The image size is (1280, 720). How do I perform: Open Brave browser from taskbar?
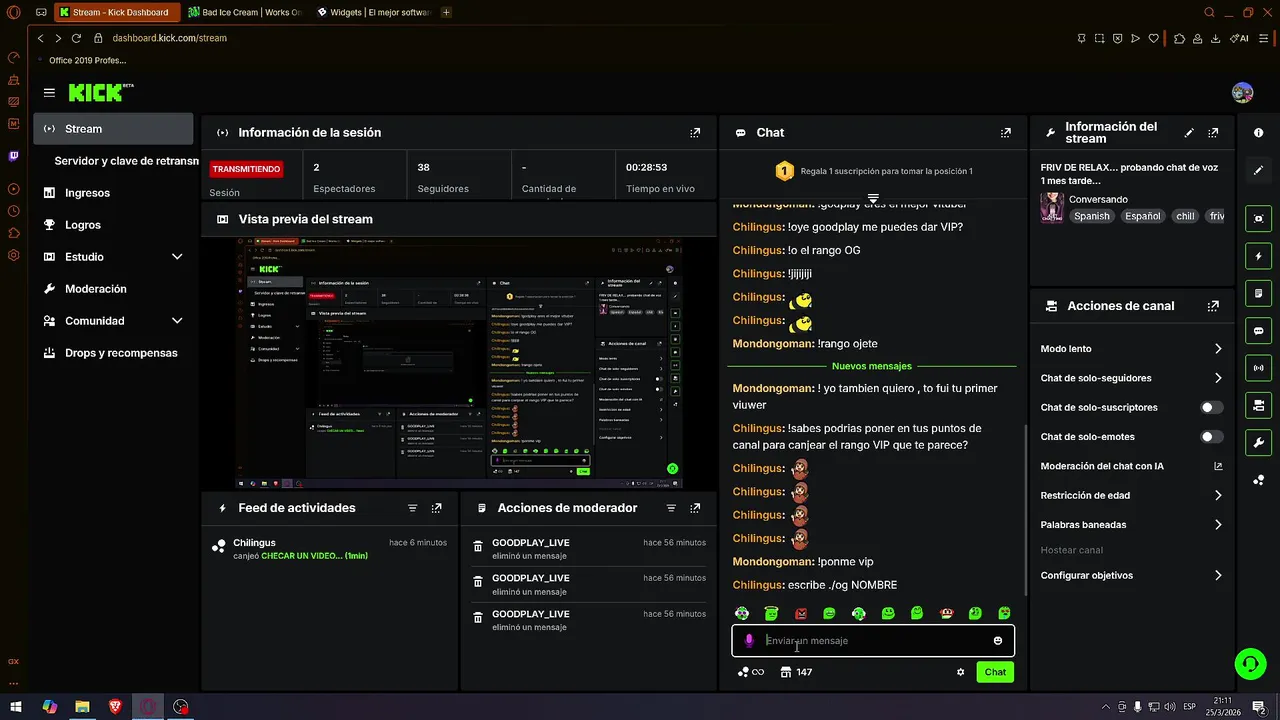(115, 706)
